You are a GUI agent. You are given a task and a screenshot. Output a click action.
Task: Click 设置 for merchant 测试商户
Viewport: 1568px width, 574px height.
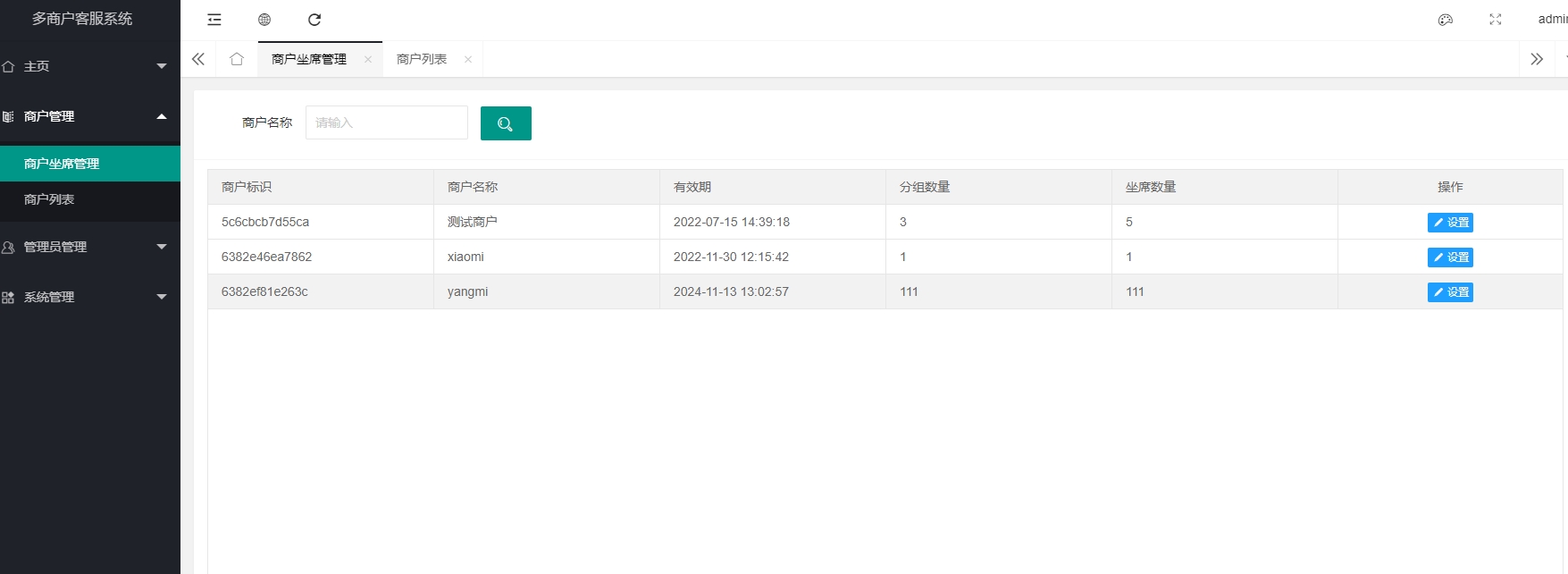pyautogui.click(x=1450, y=223)
